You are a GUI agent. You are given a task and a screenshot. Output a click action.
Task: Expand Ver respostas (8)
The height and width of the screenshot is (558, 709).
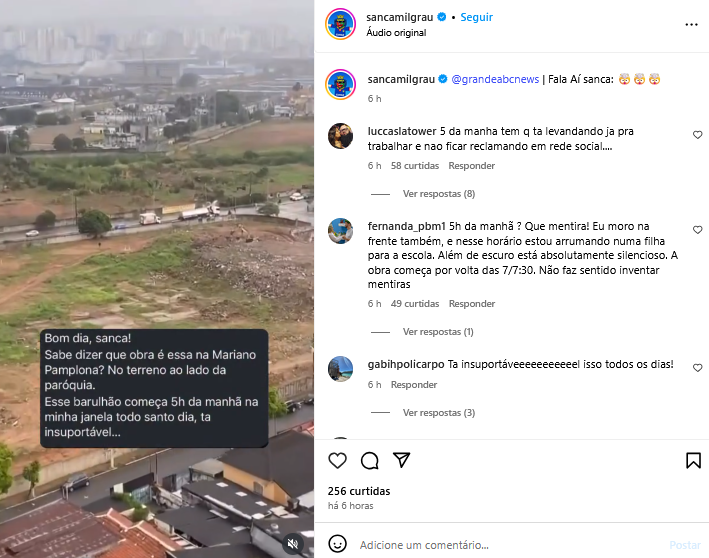pos(439,194)
